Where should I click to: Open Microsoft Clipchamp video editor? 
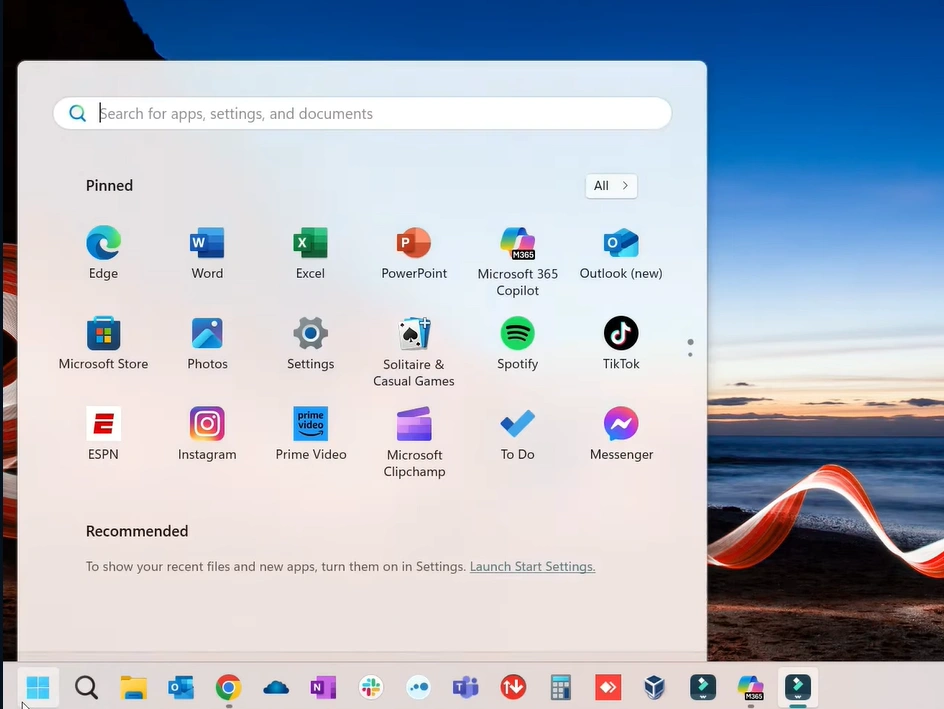(414, 424)
